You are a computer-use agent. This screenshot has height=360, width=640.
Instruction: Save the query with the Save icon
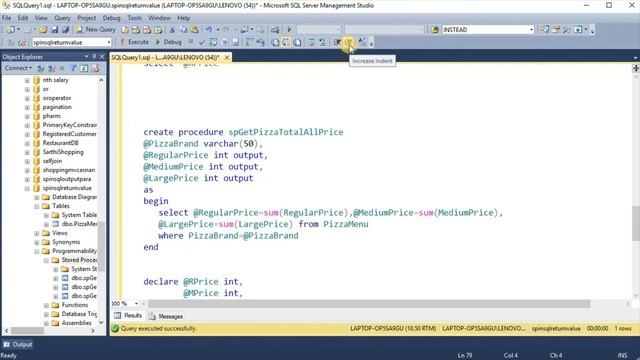pos(54,29)
